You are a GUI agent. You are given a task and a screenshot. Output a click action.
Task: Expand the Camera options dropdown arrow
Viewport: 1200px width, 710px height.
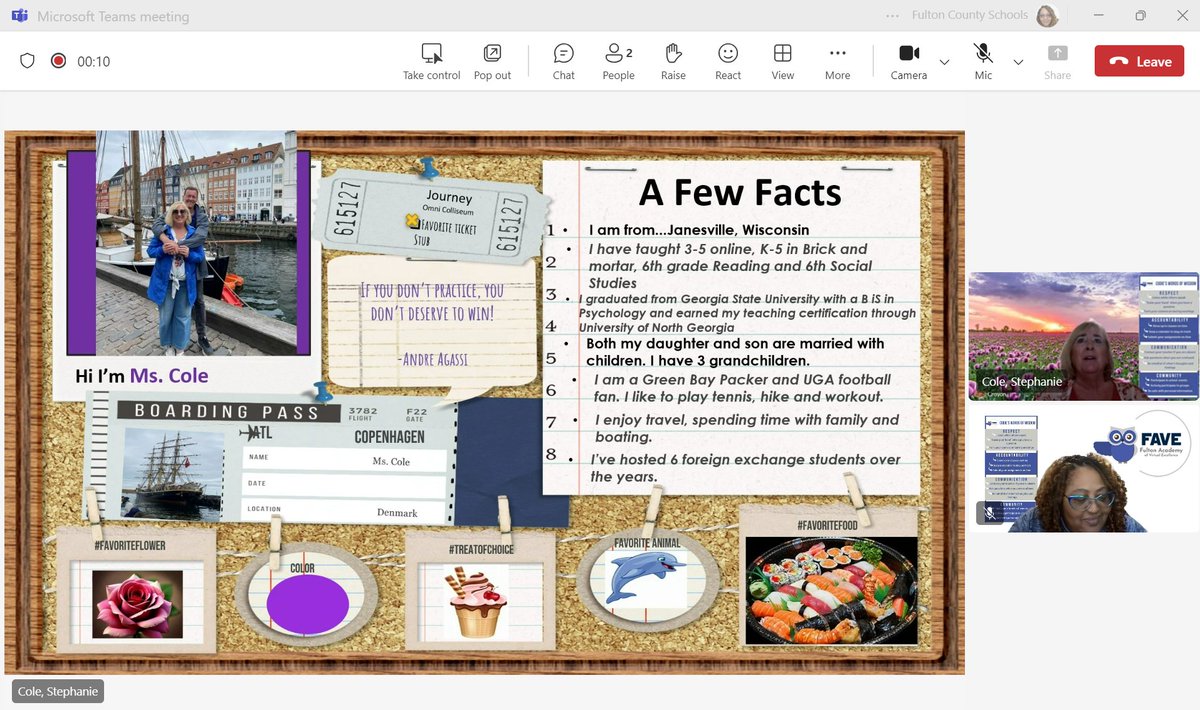point(944,62)
